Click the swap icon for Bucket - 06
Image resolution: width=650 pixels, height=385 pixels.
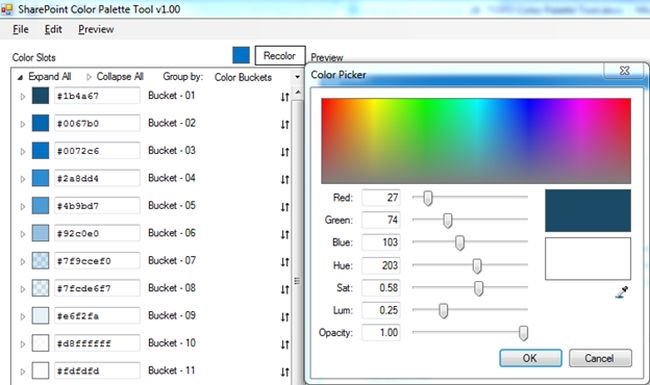tap(285, 235)
